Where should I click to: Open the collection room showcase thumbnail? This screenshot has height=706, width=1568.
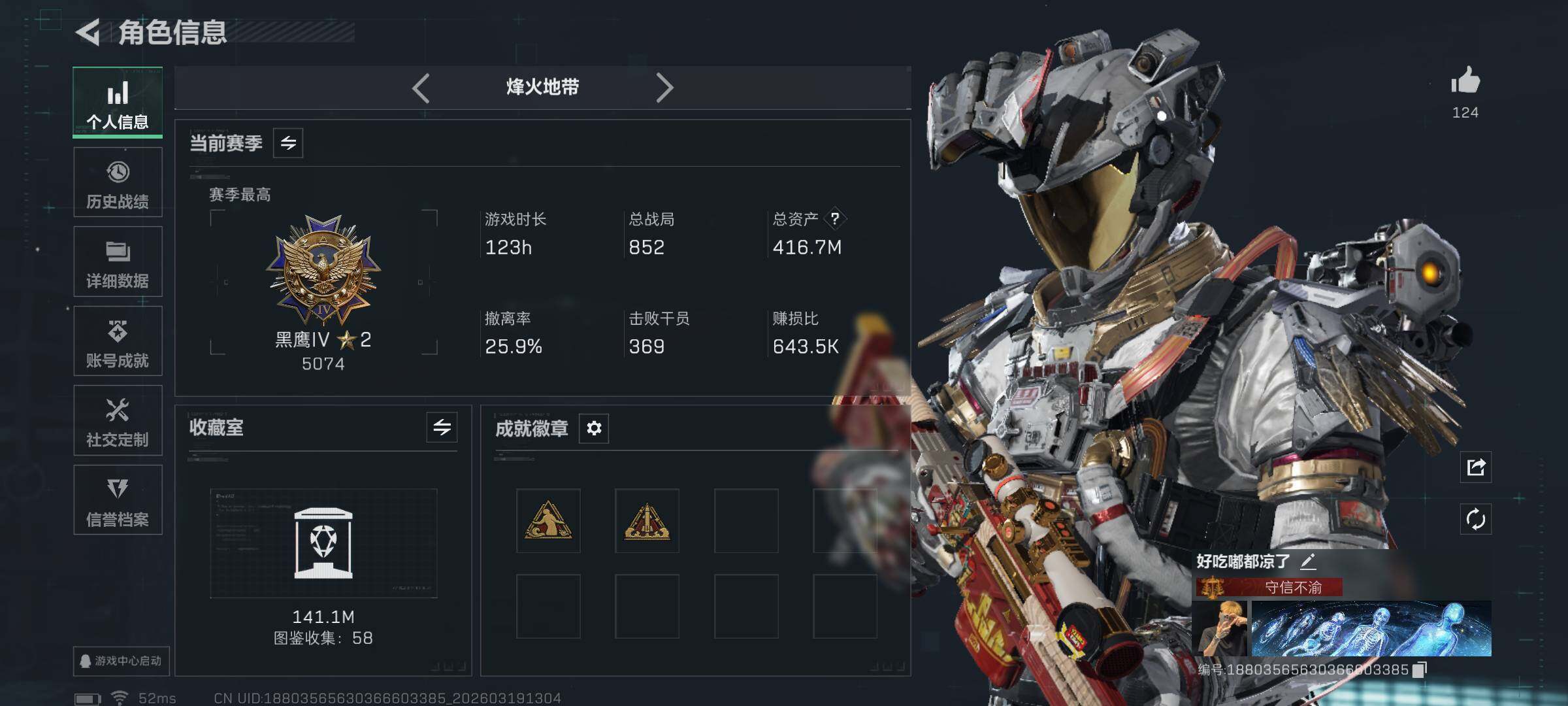[323, 543]
